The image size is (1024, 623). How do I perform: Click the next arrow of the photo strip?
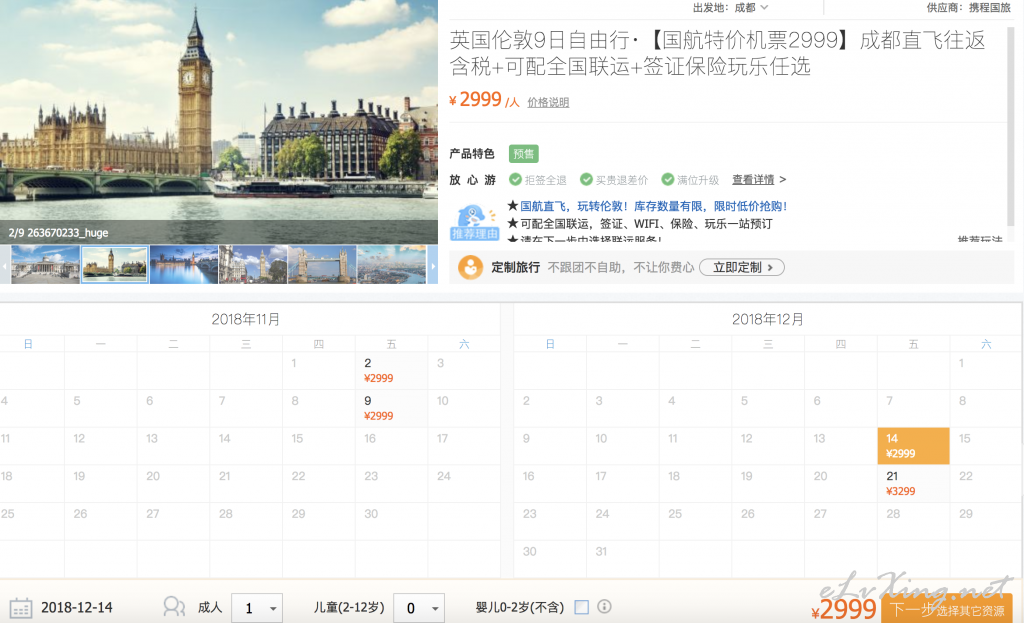(x=432, y=265)
